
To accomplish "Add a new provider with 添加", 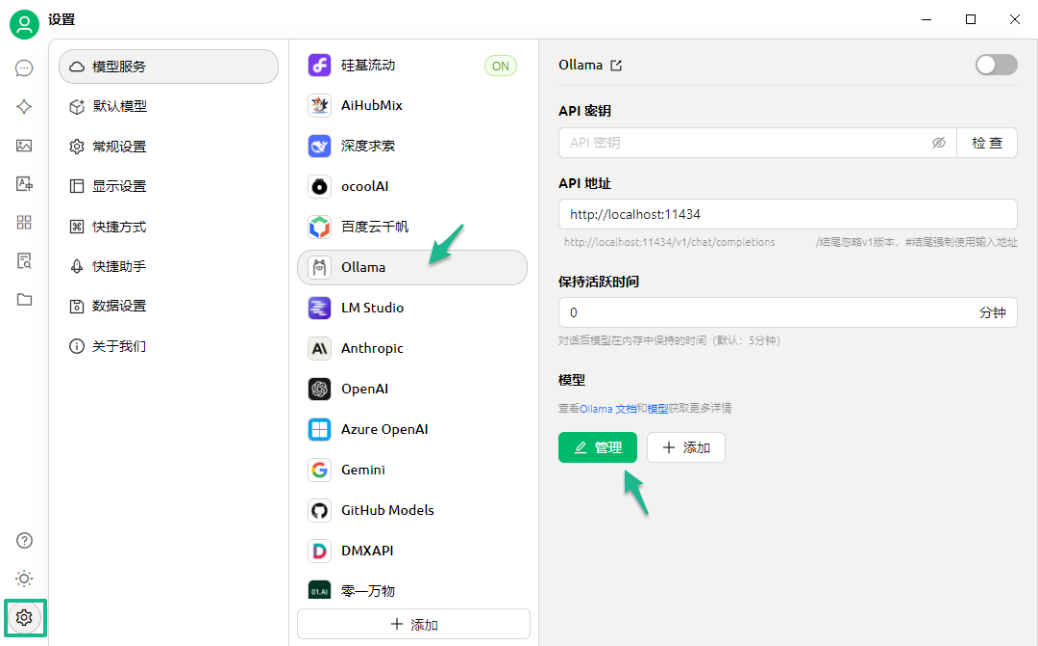I will pos(414,624).
